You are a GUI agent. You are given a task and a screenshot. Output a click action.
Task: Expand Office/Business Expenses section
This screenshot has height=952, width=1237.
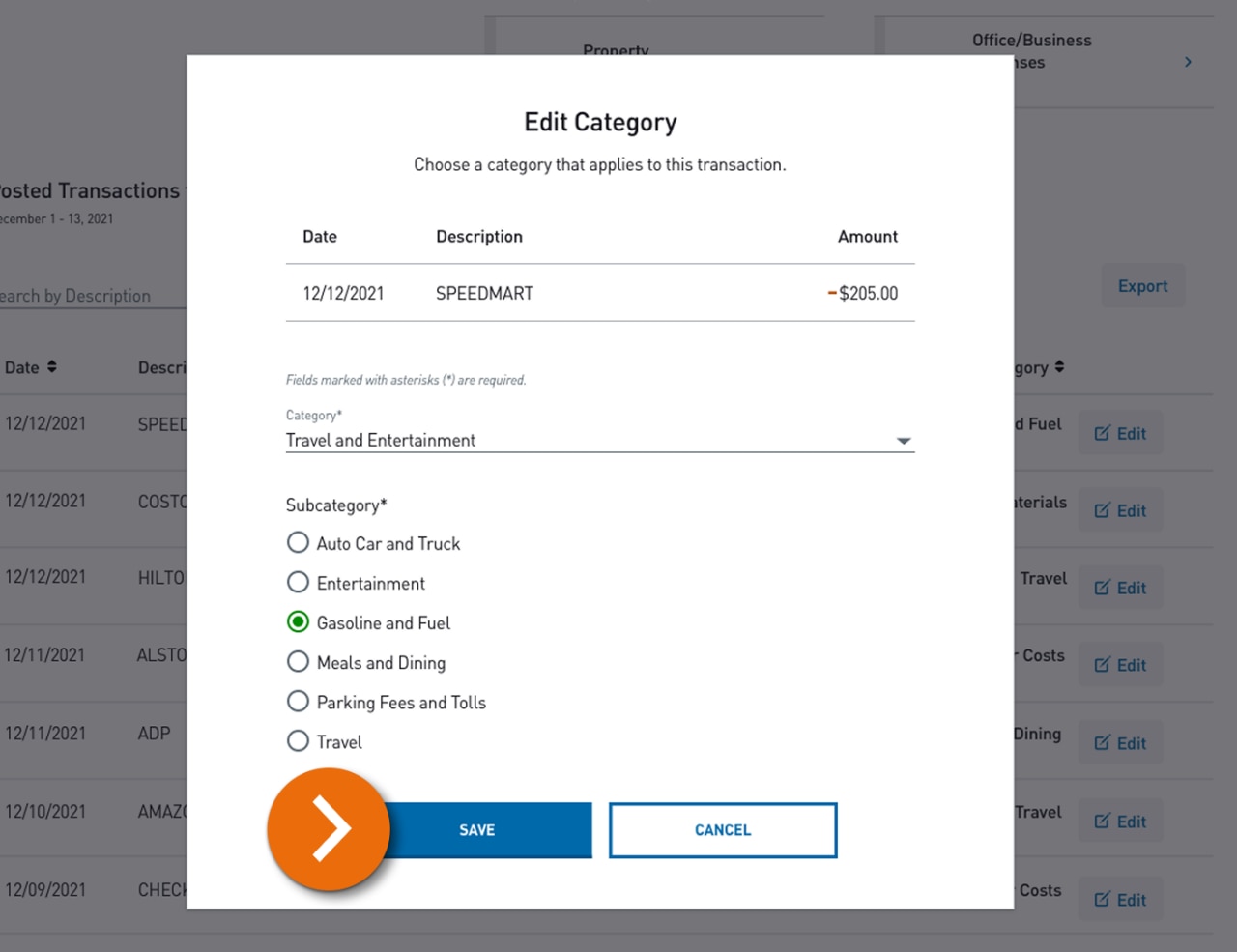tap(1188, 61)
